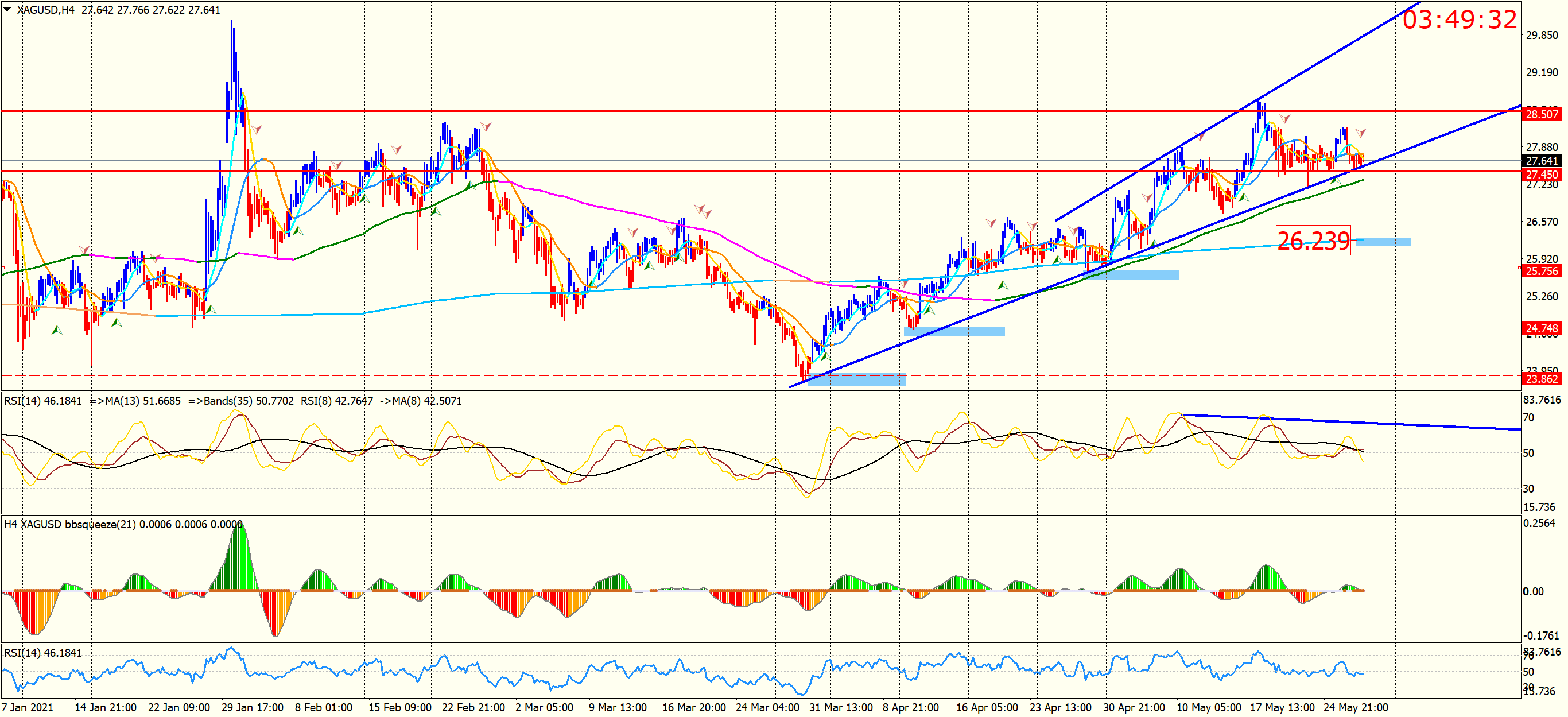Select the 28.507 red price label
This screenshot has width=1568, height=717.
coord(1541,114)
